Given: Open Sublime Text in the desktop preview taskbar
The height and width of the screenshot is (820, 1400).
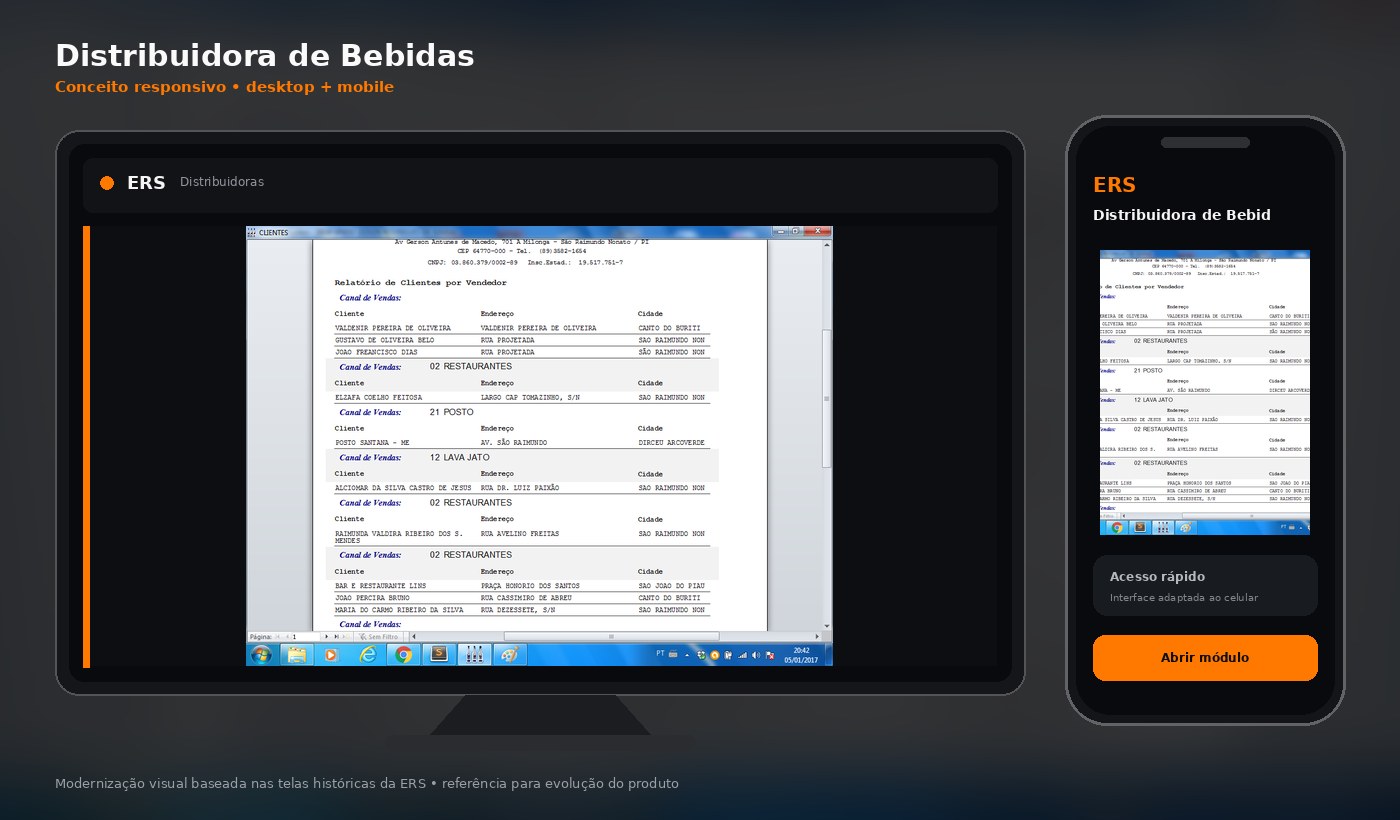Looking at the screenshot, I should (438, 655).
